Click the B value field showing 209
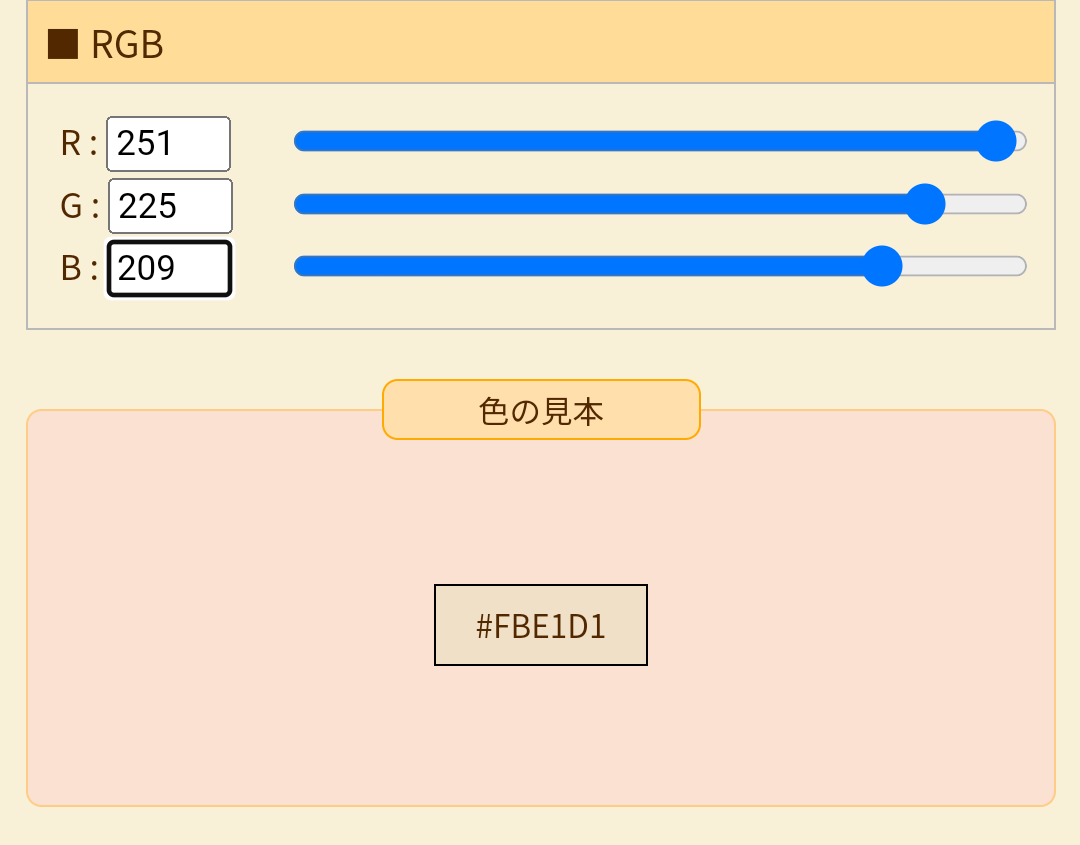Image resolution: width=1080 pixels, height=845 pixels. tap(170, 268)
